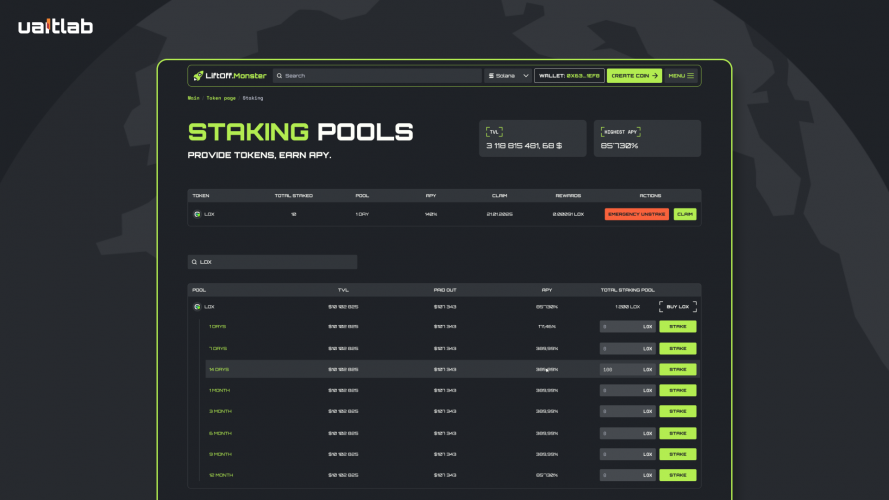Click amount input for 12 MONTH pool
The image size is (889, 500).
(628, 476)
